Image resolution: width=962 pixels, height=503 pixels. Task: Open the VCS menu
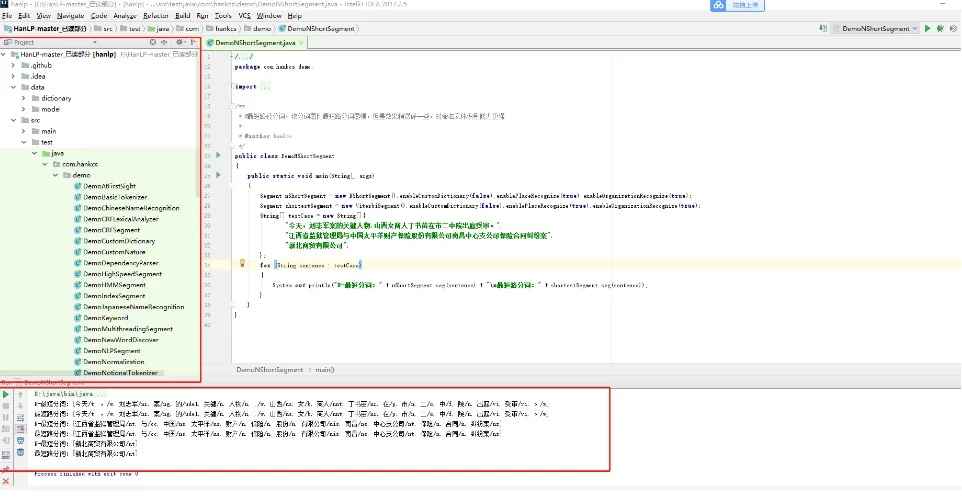tap(244, 15)
